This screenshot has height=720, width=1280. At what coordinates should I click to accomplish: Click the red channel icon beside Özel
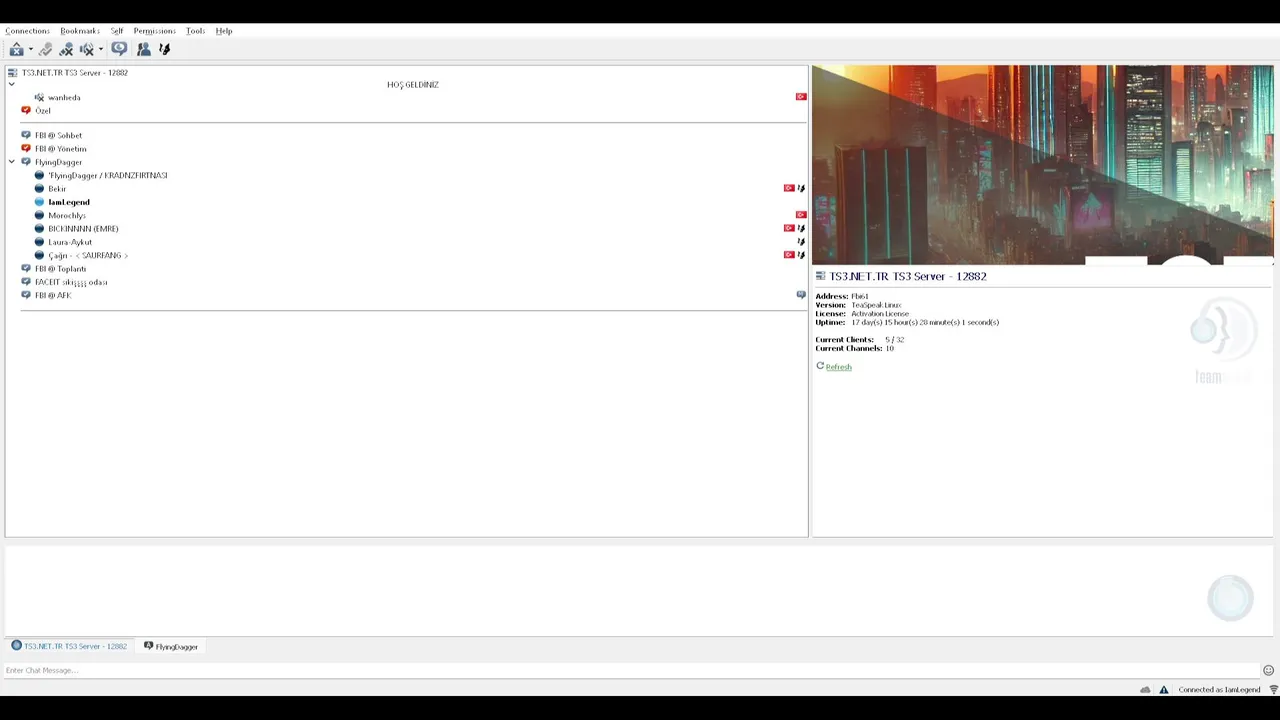pos(26,111)
